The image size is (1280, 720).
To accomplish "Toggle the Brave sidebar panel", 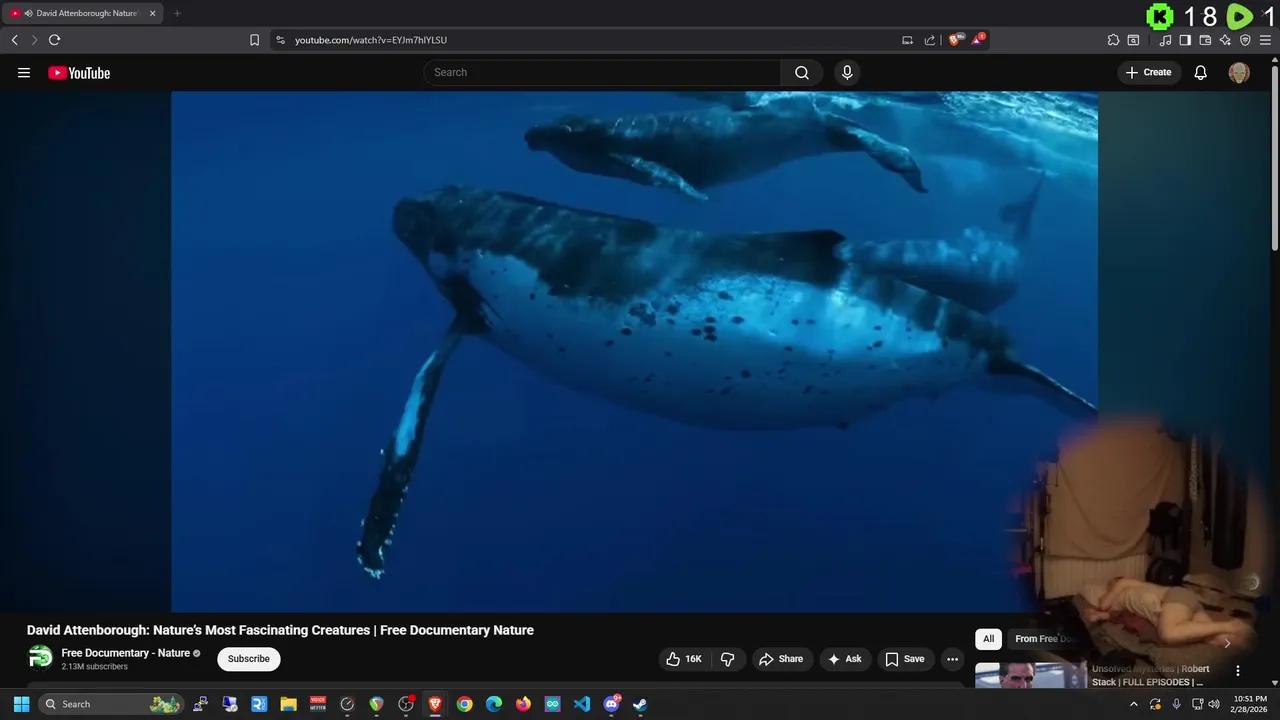I will coord(1185,40).
